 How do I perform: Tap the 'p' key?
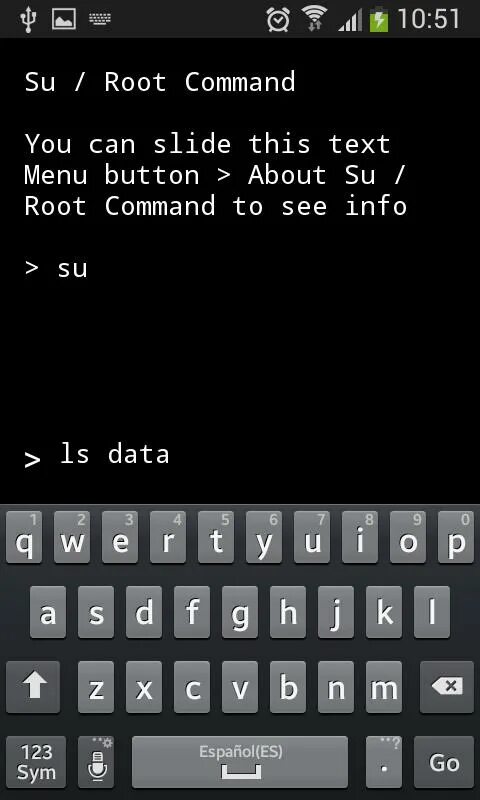(456, 537)
